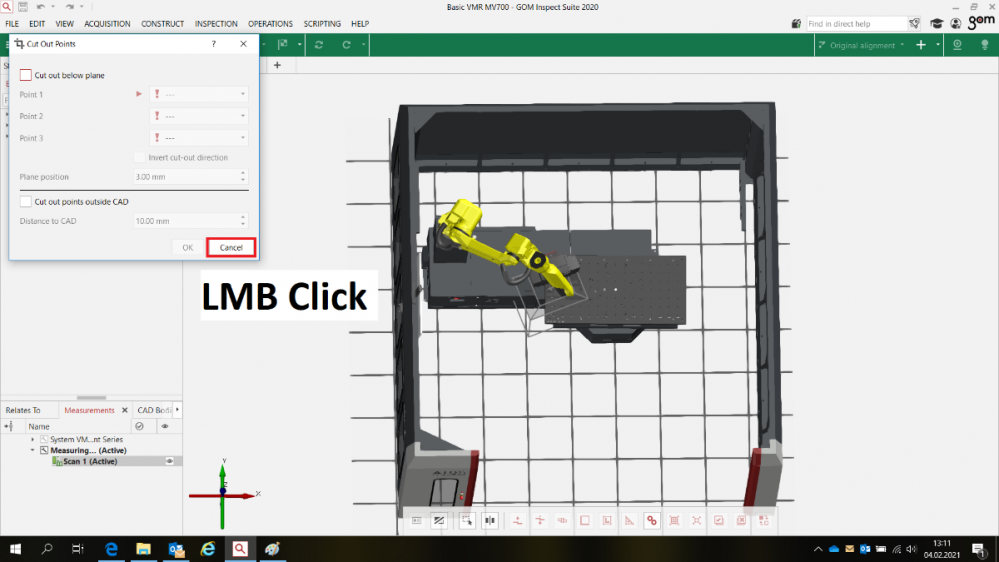This screenshot has width=999, height=562.
Task: Expand the System VM...nt Series tree item
Action: pos(32,439)
